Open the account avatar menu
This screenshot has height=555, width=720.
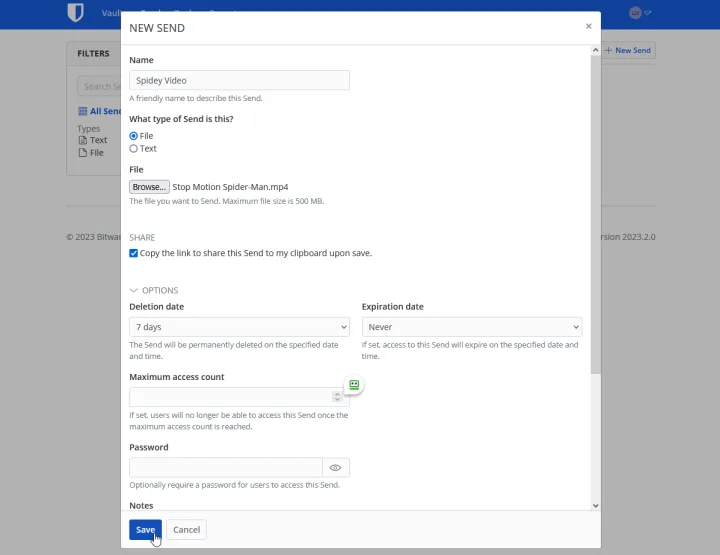tap(638, 13)
